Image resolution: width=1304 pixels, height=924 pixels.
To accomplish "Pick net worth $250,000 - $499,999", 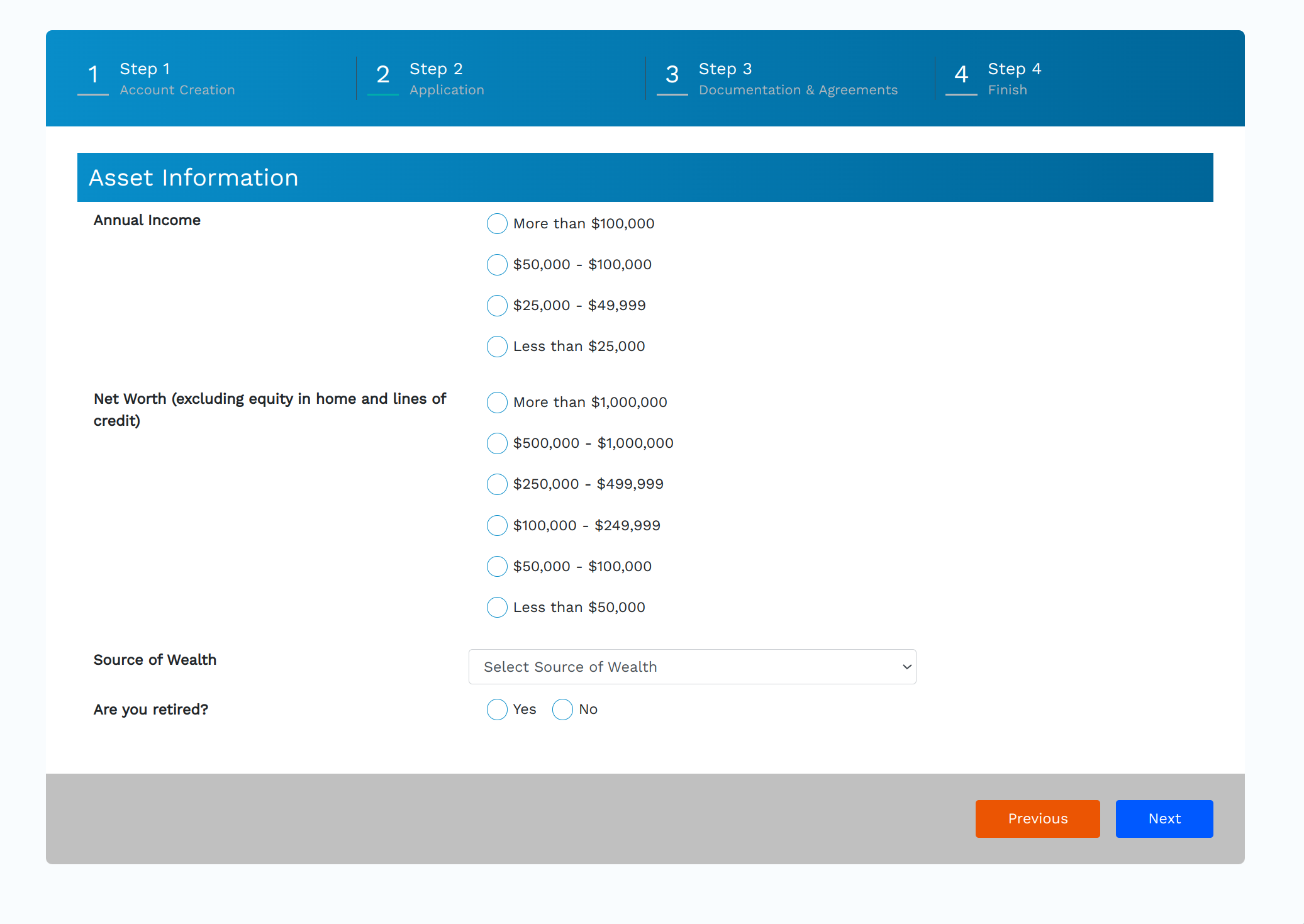I will [x=497, y=484].
